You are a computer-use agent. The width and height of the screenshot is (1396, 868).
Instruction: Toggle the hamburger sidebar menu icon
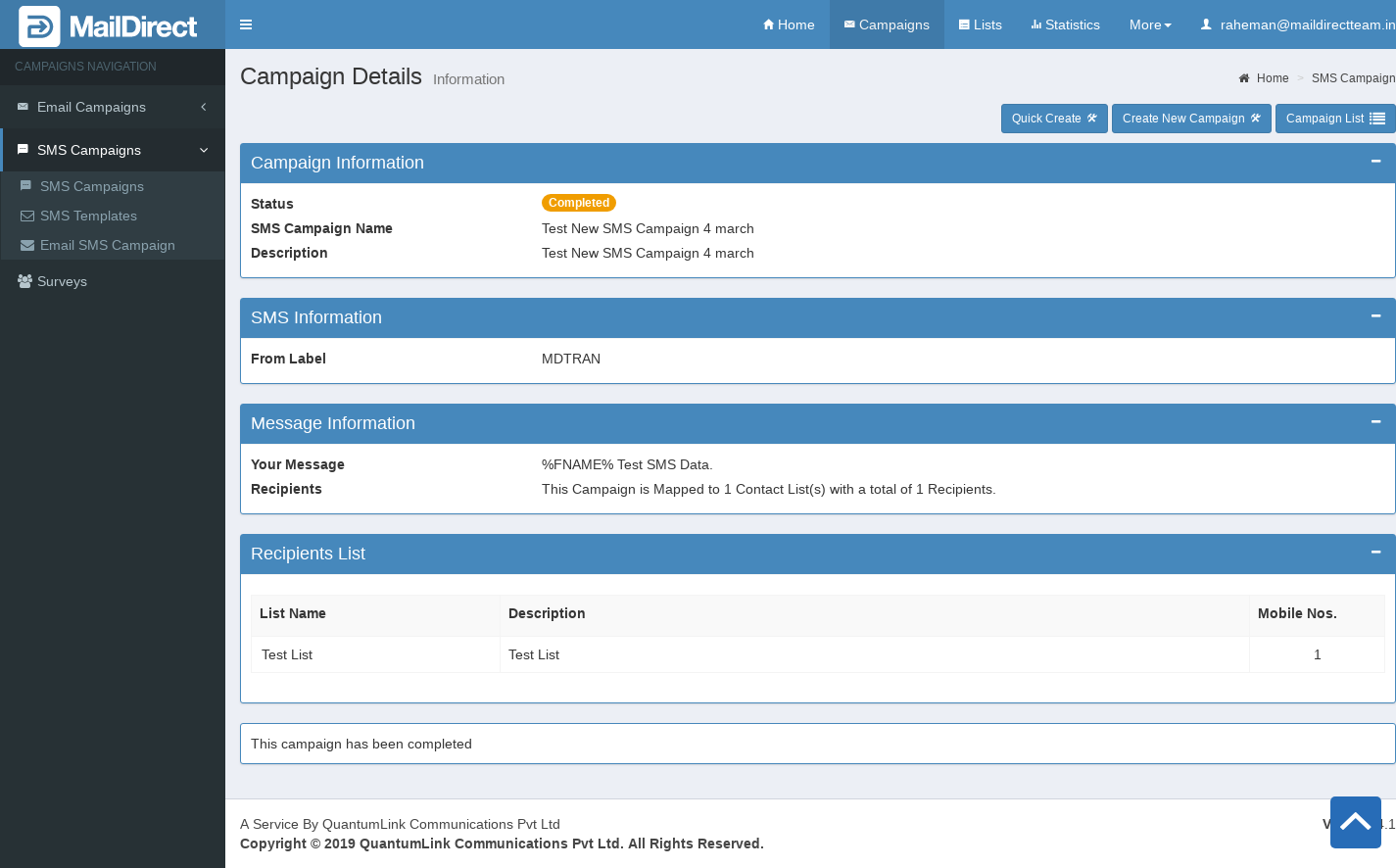coord(246,24)
